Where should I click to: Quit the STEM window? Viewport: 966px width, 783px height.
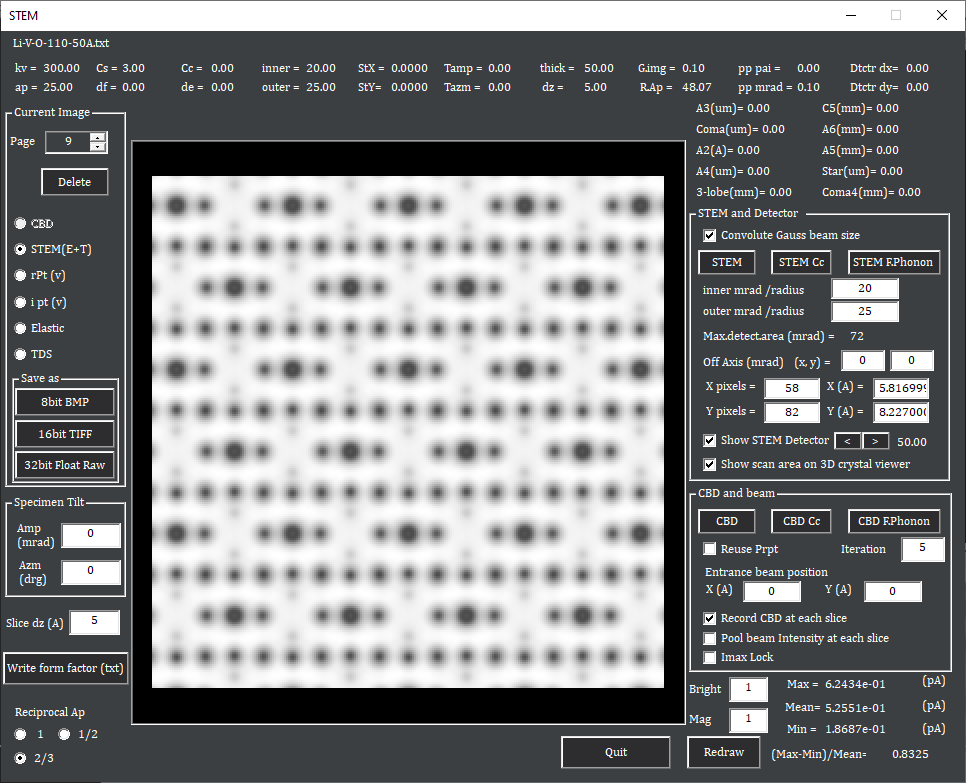pyautogui.click(x=615, y=752)
